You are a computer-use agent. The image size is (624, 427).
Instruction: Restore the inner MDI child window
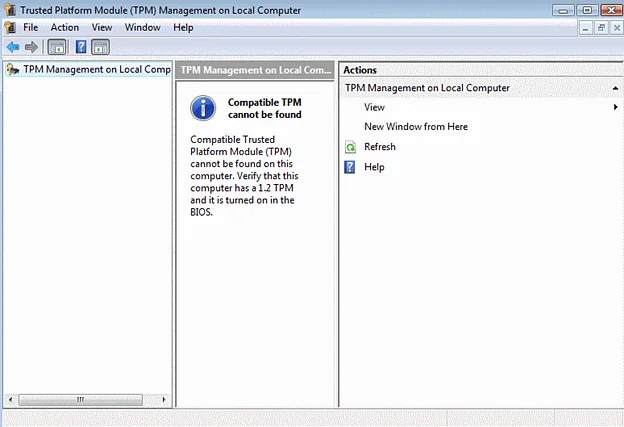(601, 28)
